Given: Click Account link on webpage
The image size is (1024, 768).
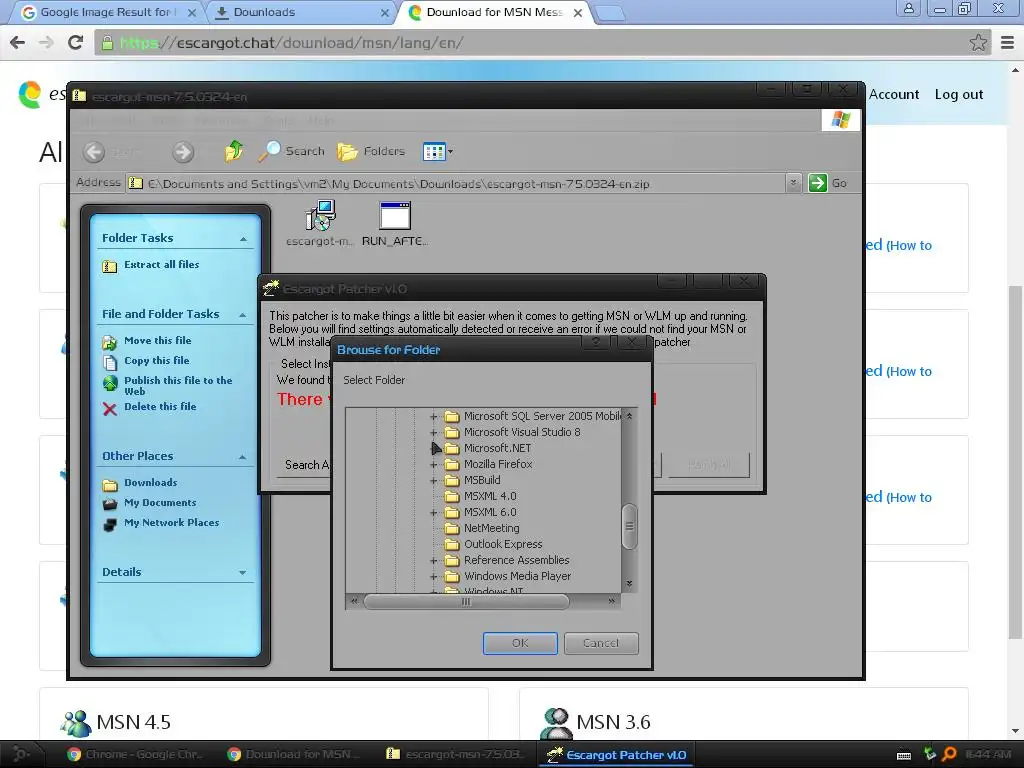Looking at the screenshot, I should 893,94.
